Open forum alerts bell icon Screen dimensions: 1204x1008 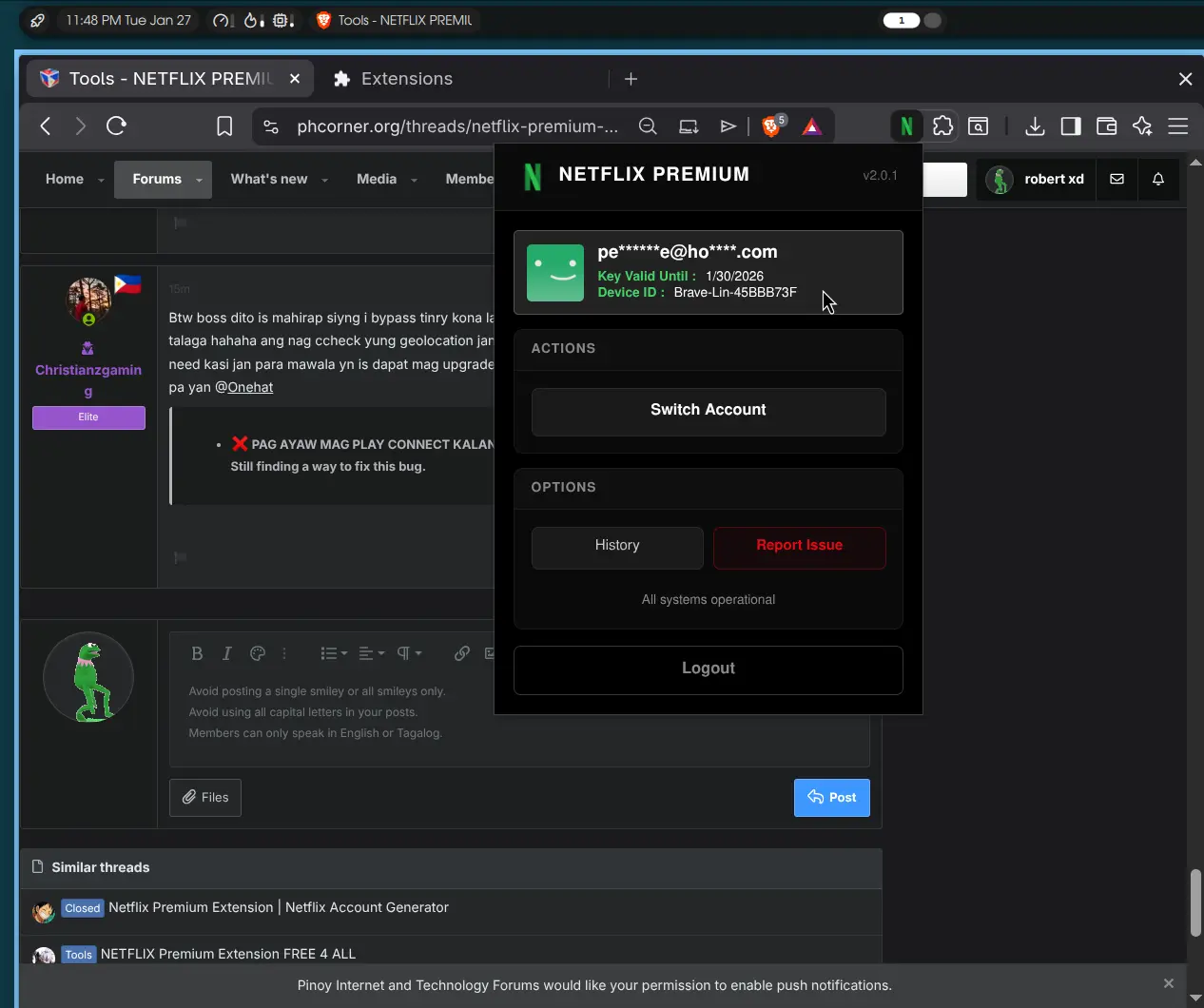coord(1158,179)
